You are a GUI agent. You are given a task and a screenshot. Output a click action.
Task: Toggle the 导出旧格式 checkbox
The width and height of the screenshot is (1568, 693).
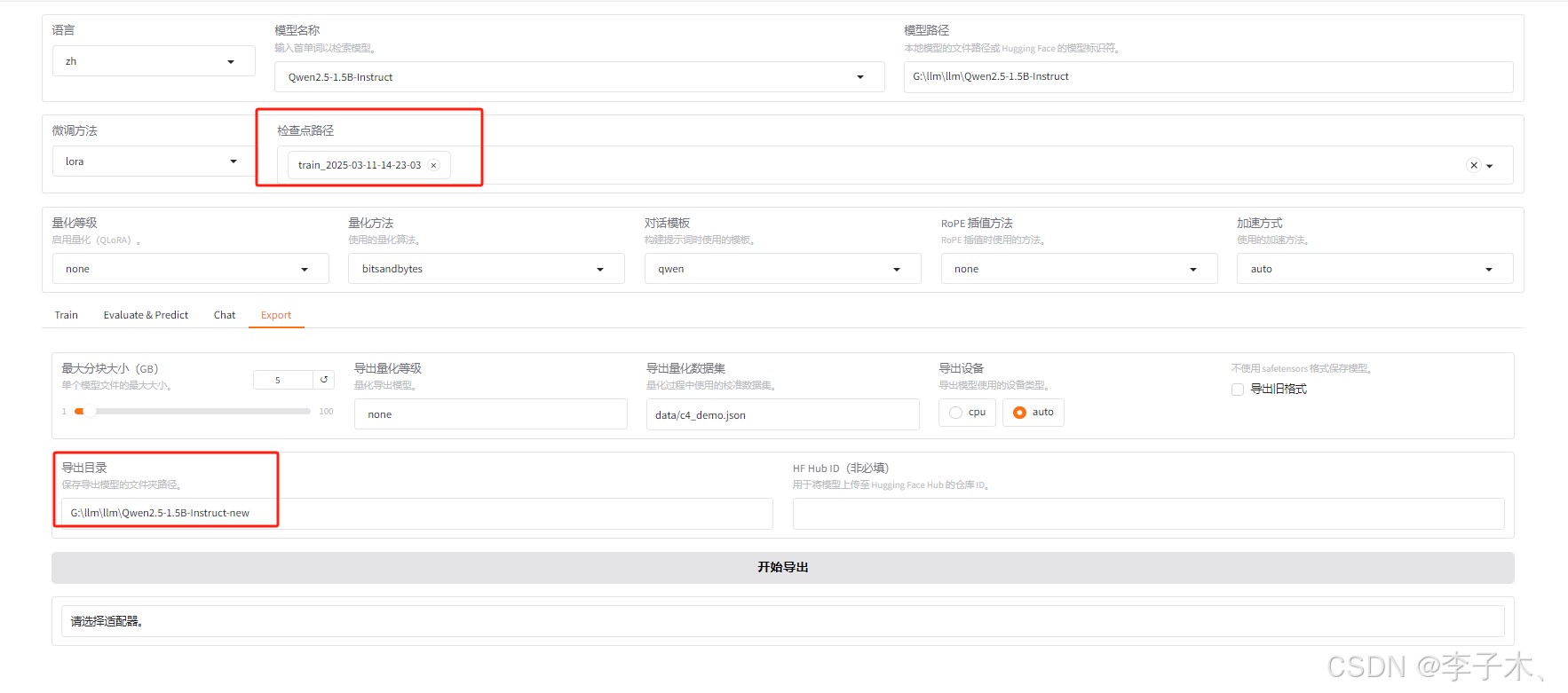point(1238,390)
